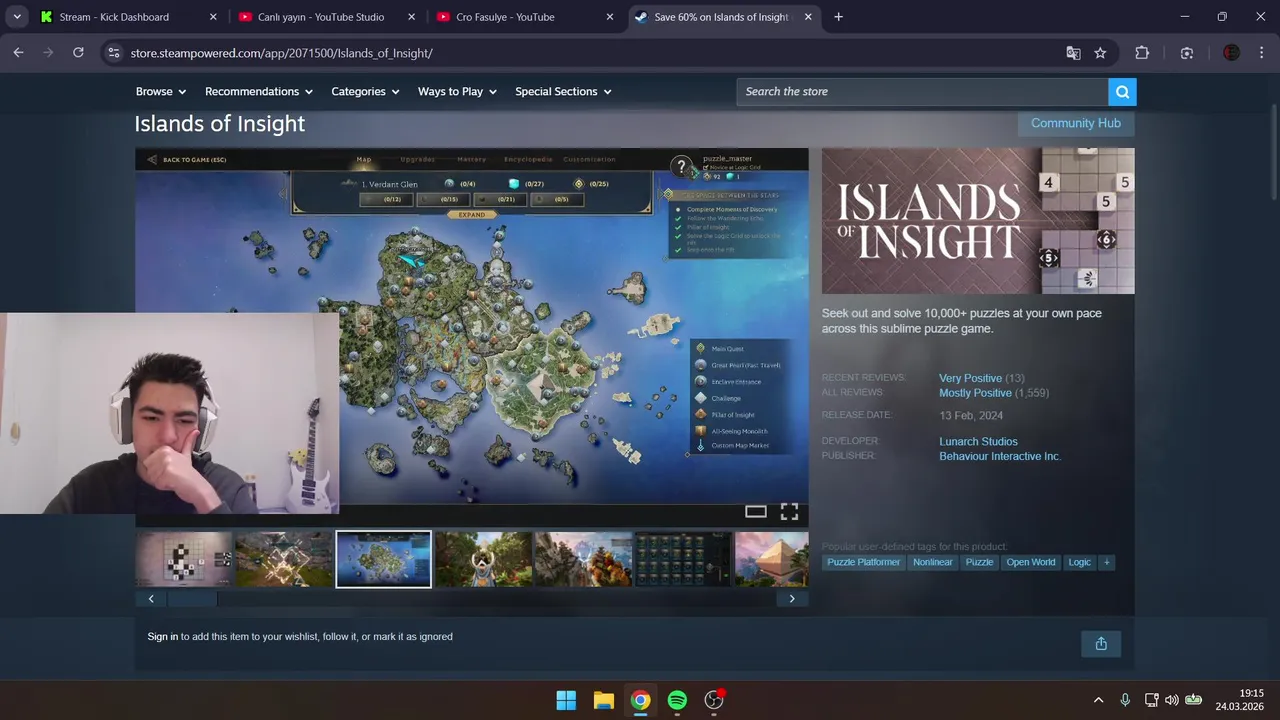Click the store search magnifier button

(1122, 92)
